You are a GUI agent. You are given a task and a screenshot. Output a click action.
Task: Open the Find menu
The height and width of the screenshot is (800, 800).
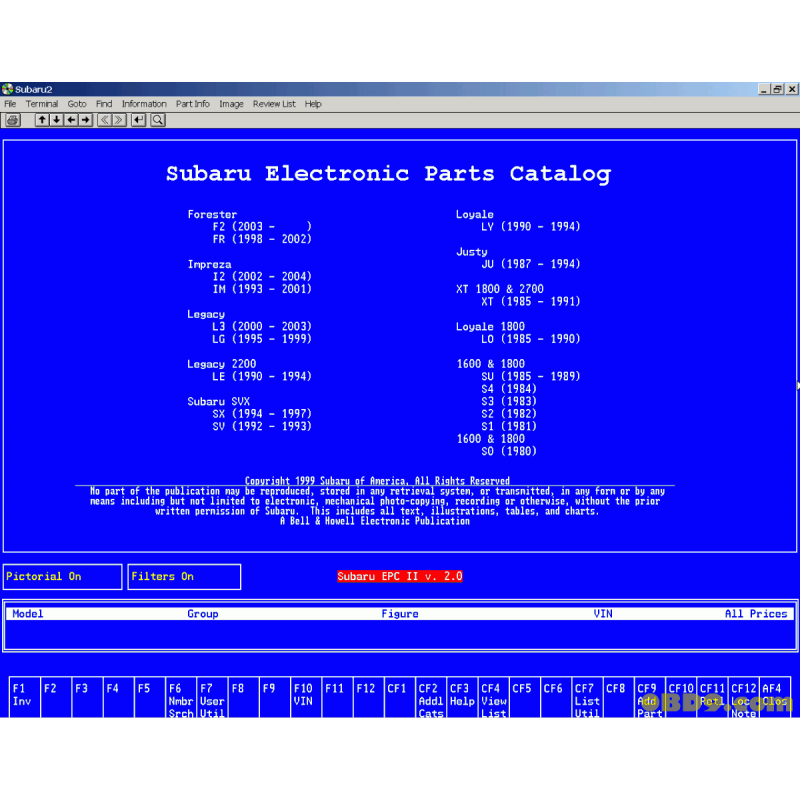[104, 104]
